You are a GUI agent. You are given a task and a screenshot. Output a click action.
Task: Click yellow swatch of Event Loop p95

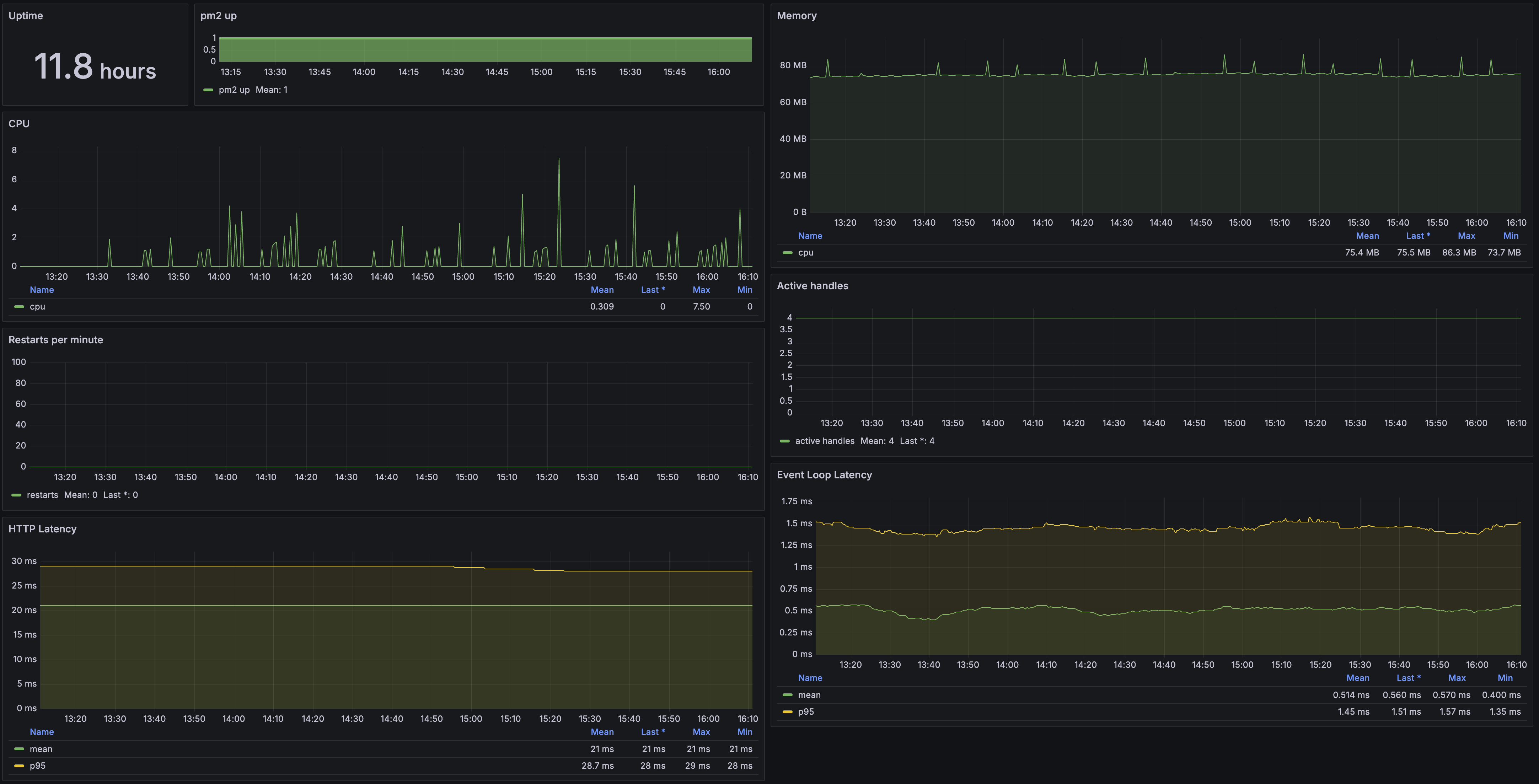point(787,712)
